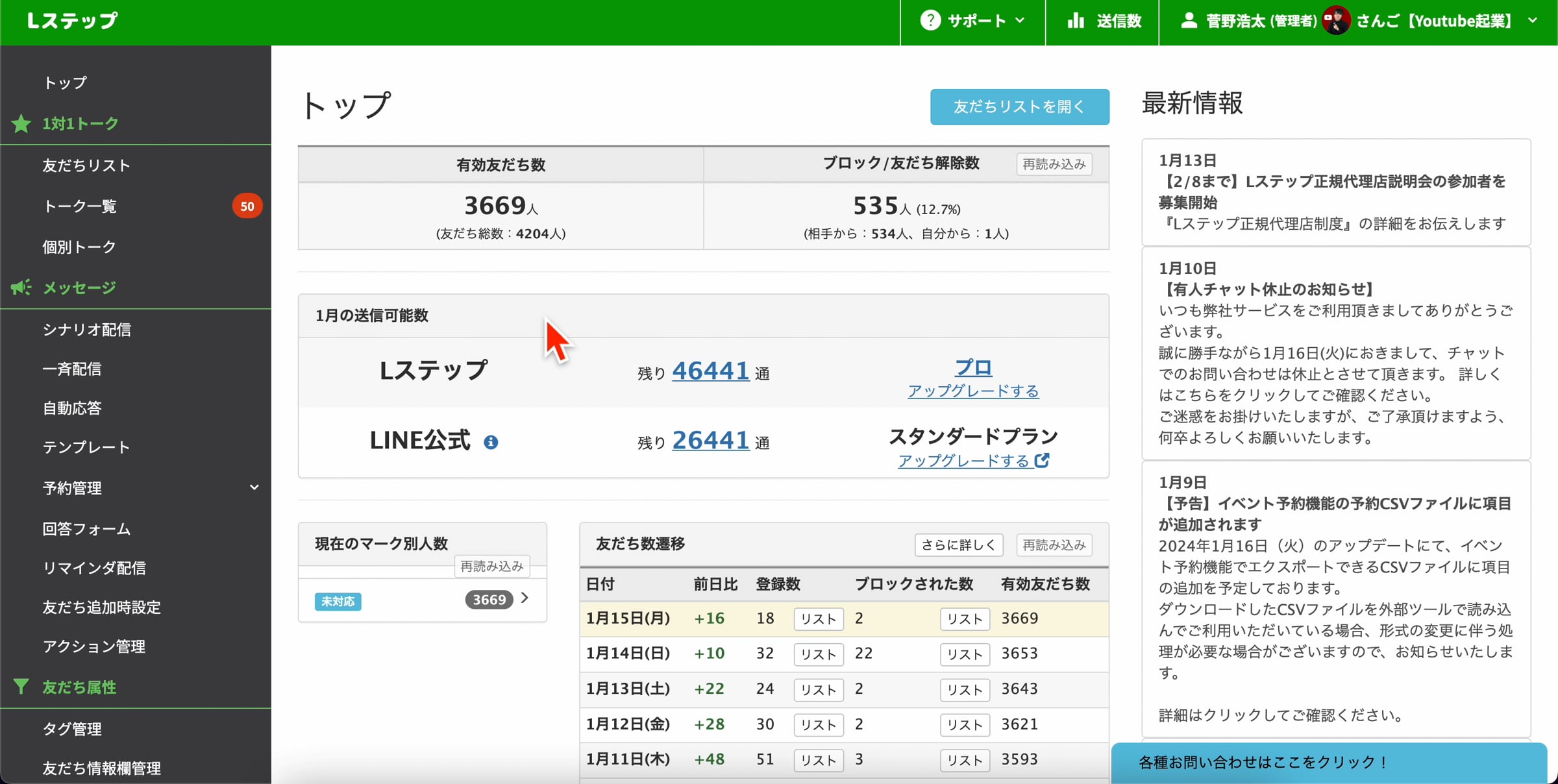1558x784 pixels.
Task: Click アップグレードする under プロ plan
Action: tap(973, 391)
